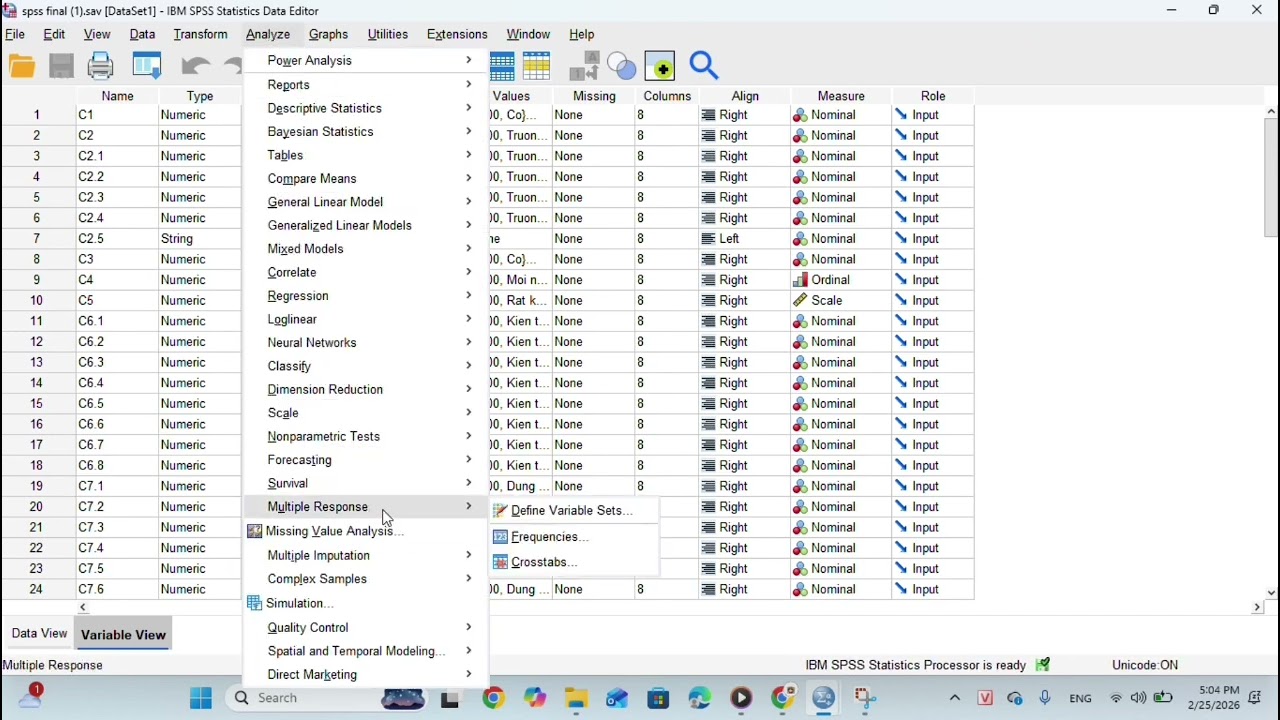Screen dimensions: 1280x720
Task: Select row number 7 header
Action: pos(37,239)
